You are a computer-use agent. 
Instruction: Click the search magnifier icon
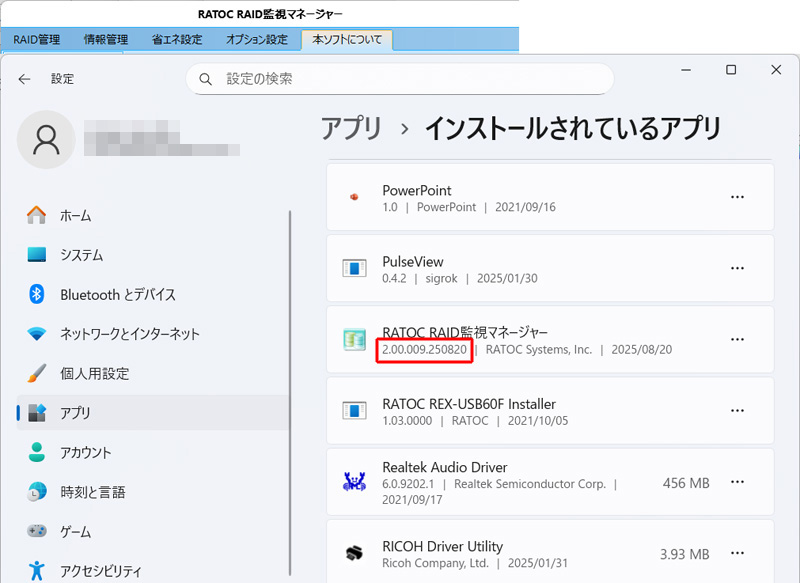(205, 79)
